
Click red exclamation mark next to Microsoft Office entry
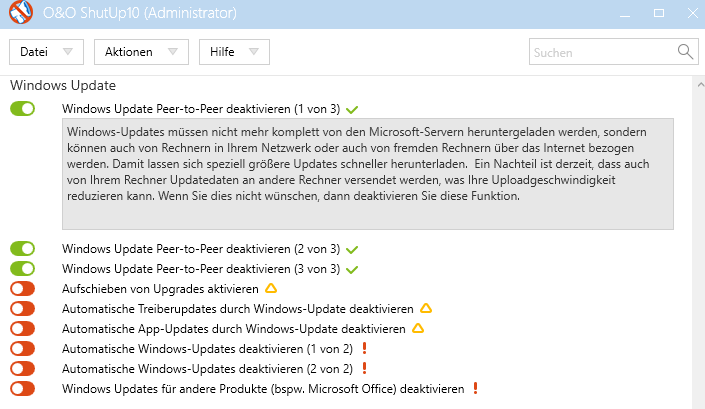pyautogui.click(x=475, y=388)
